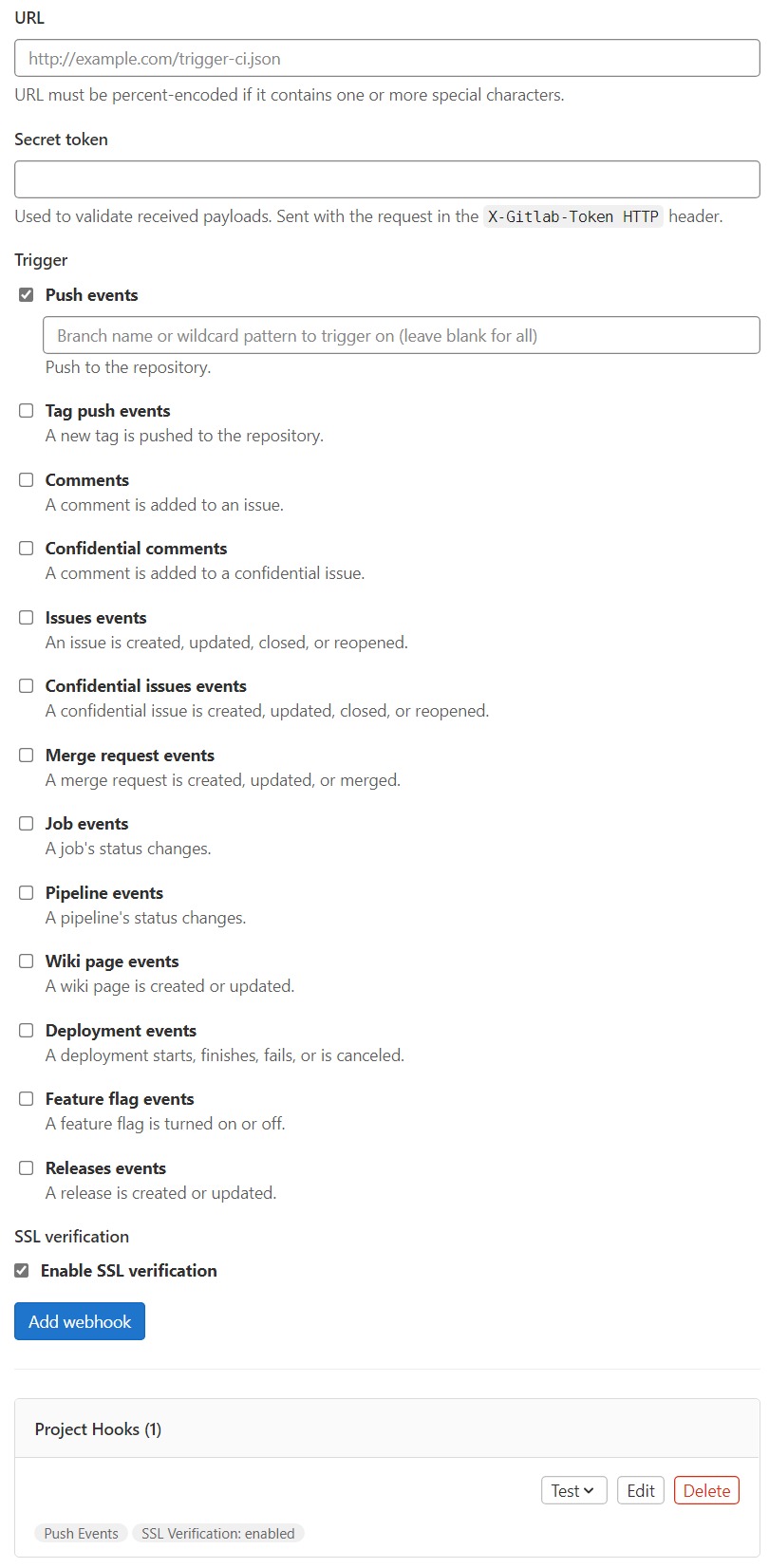This screenshot has height=1568, width=769.
Task: Check the Deployment events checkbox
Action: coord(26,1030)
